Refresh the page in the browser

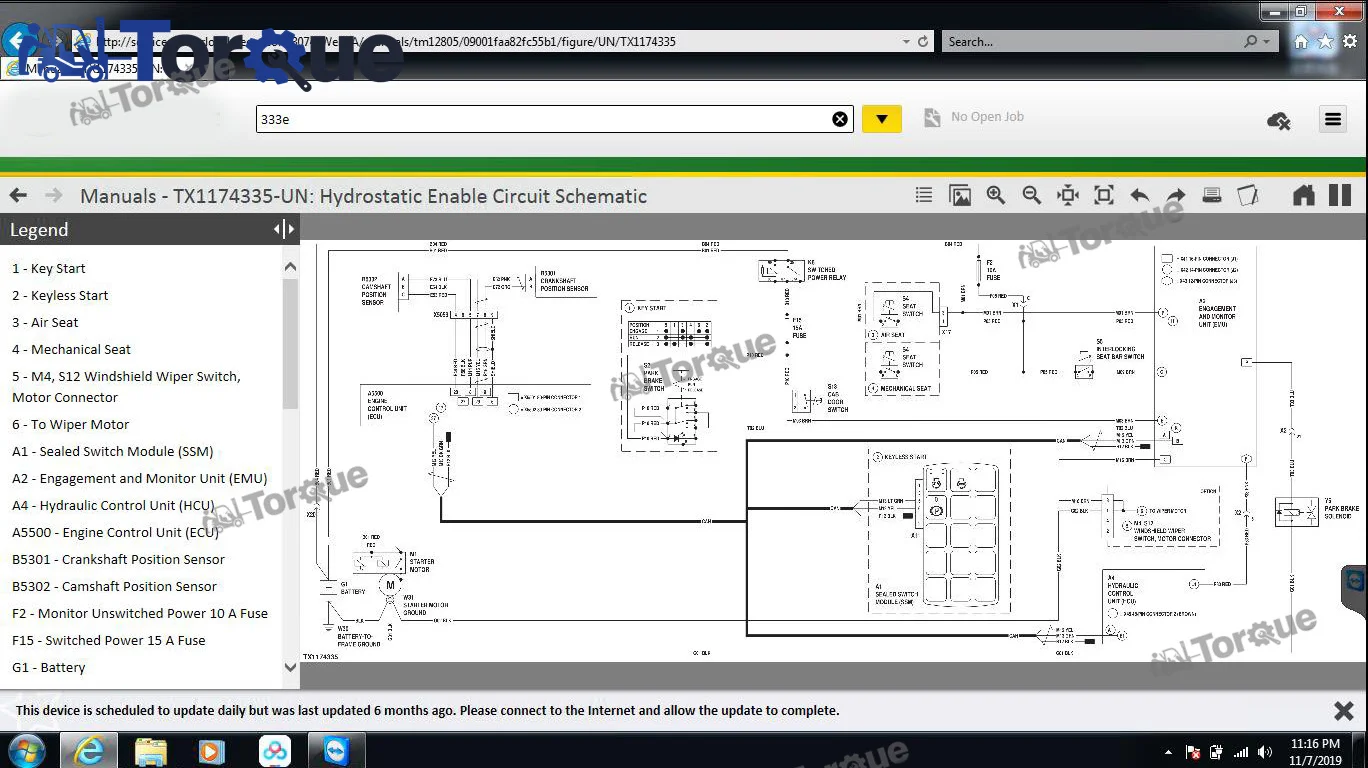pos(923,42)
